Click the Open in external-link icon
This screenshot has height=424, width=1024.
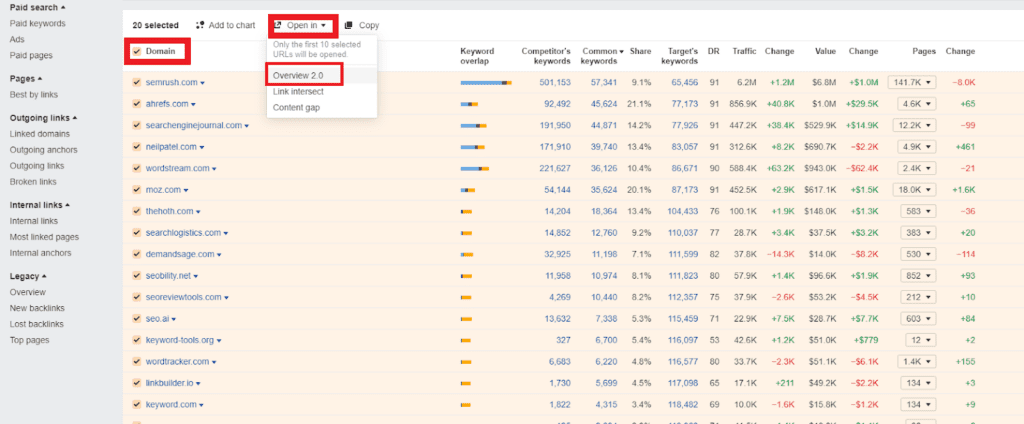coord(278,25)
